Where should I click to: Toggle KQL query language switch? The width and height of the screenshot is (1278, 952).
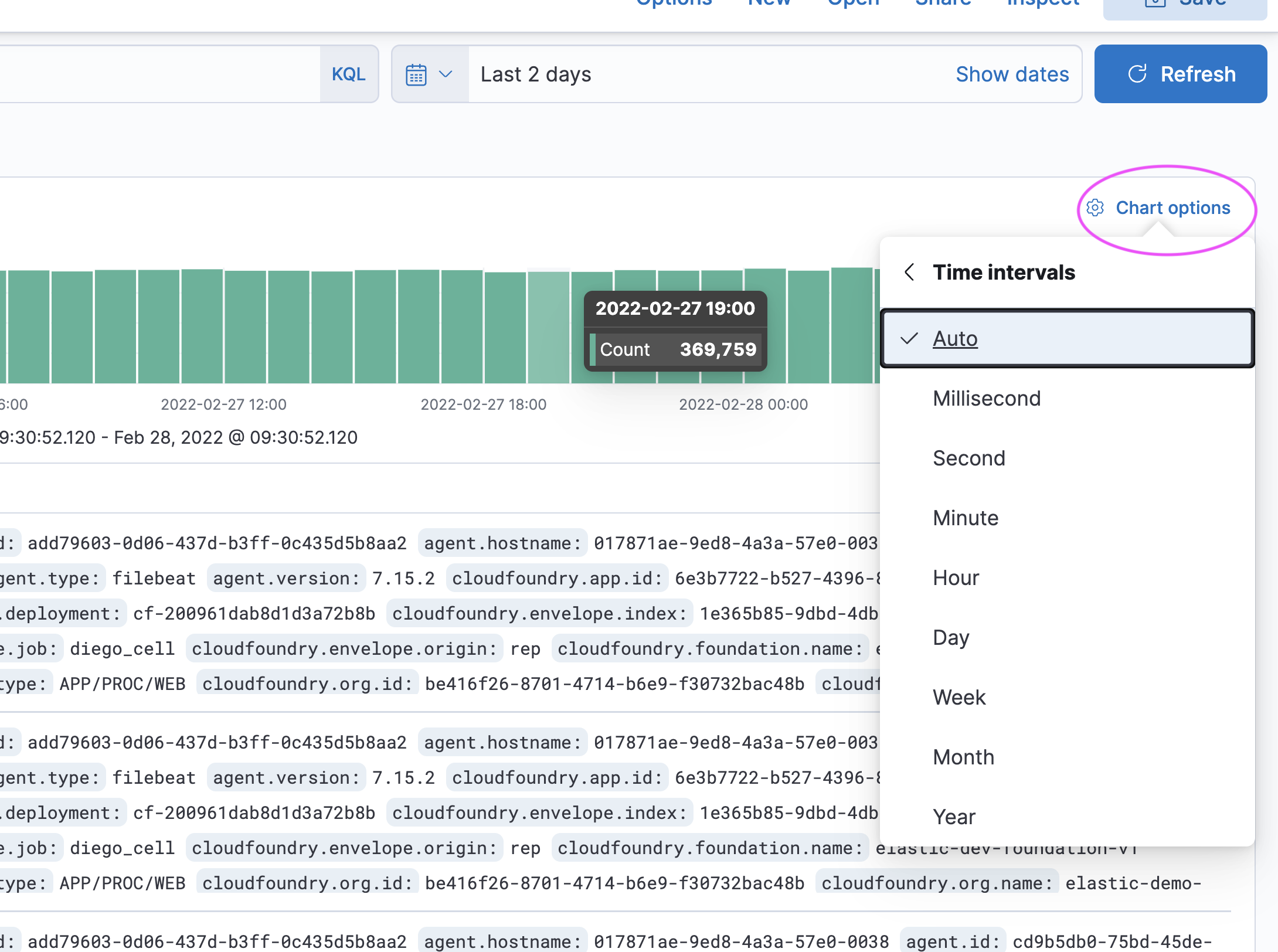pos(348,74)
